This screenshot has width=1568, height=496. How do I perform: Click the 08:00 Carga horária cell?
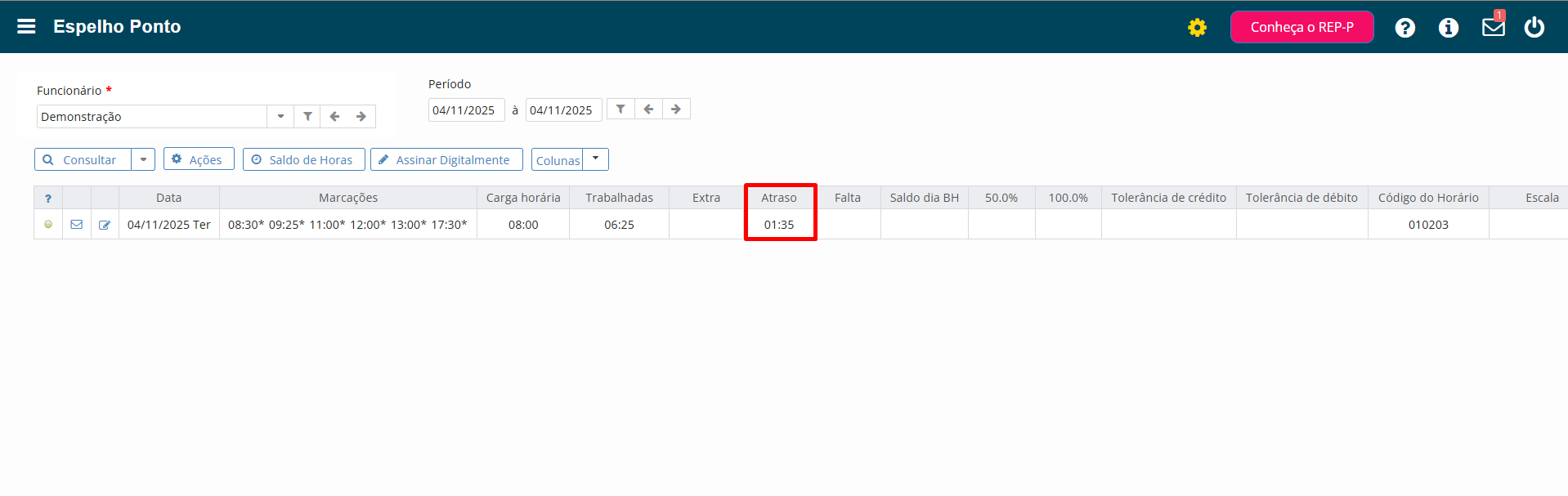[523, 225]
